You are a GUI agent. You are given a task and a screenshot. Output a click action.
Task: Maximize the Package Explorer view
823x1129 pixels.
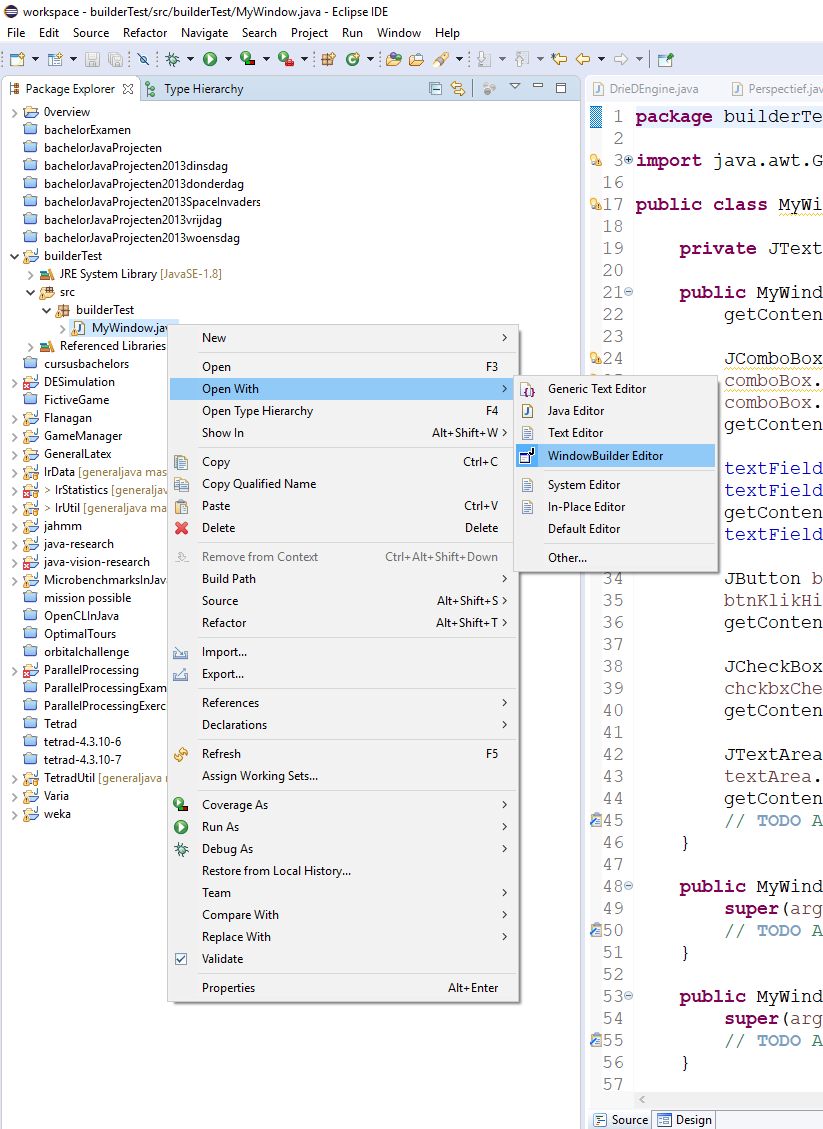coord(561,88)
